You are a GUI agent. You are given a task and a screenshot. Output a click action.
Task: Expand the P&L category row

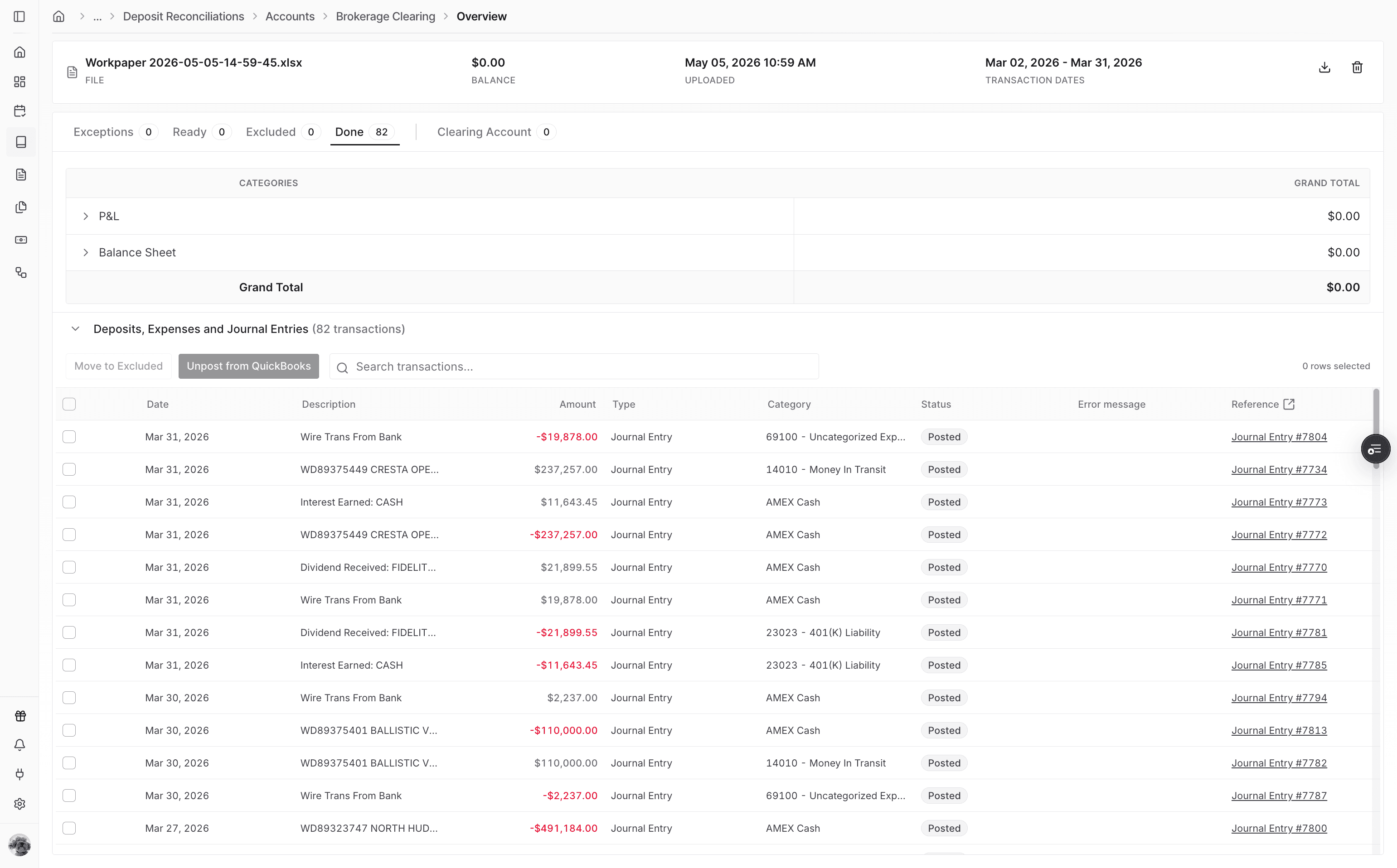tap(86, 217)
